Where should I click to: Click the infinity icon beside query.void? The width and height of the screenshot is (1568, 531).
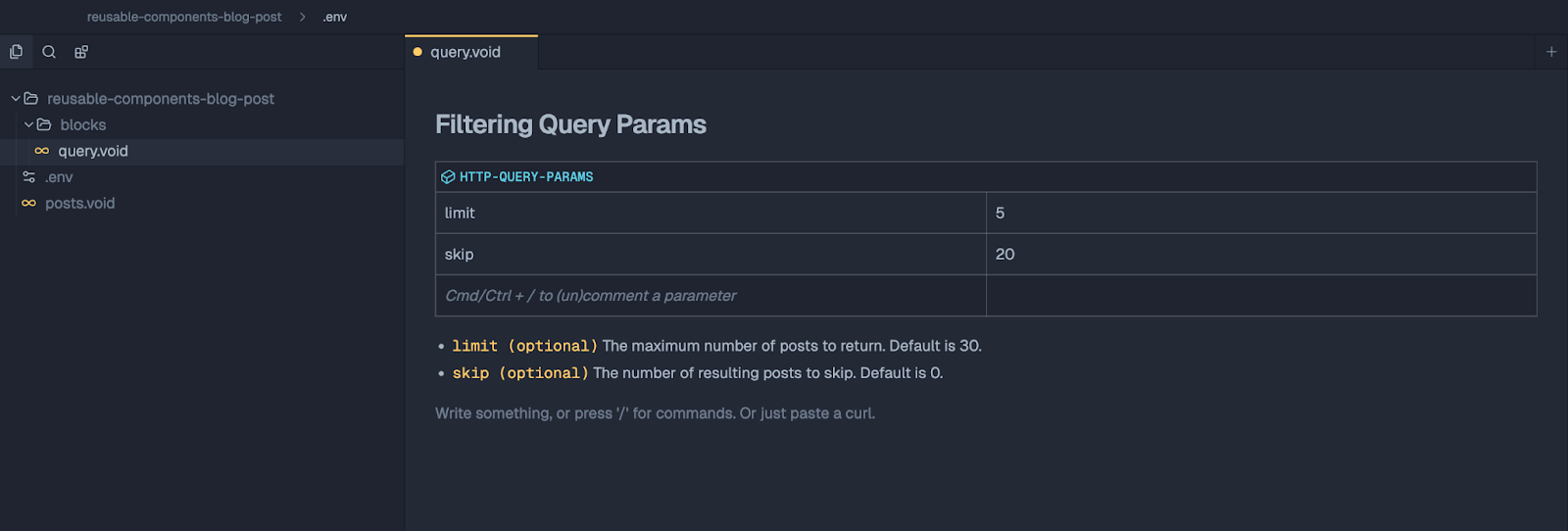(41, 151)
